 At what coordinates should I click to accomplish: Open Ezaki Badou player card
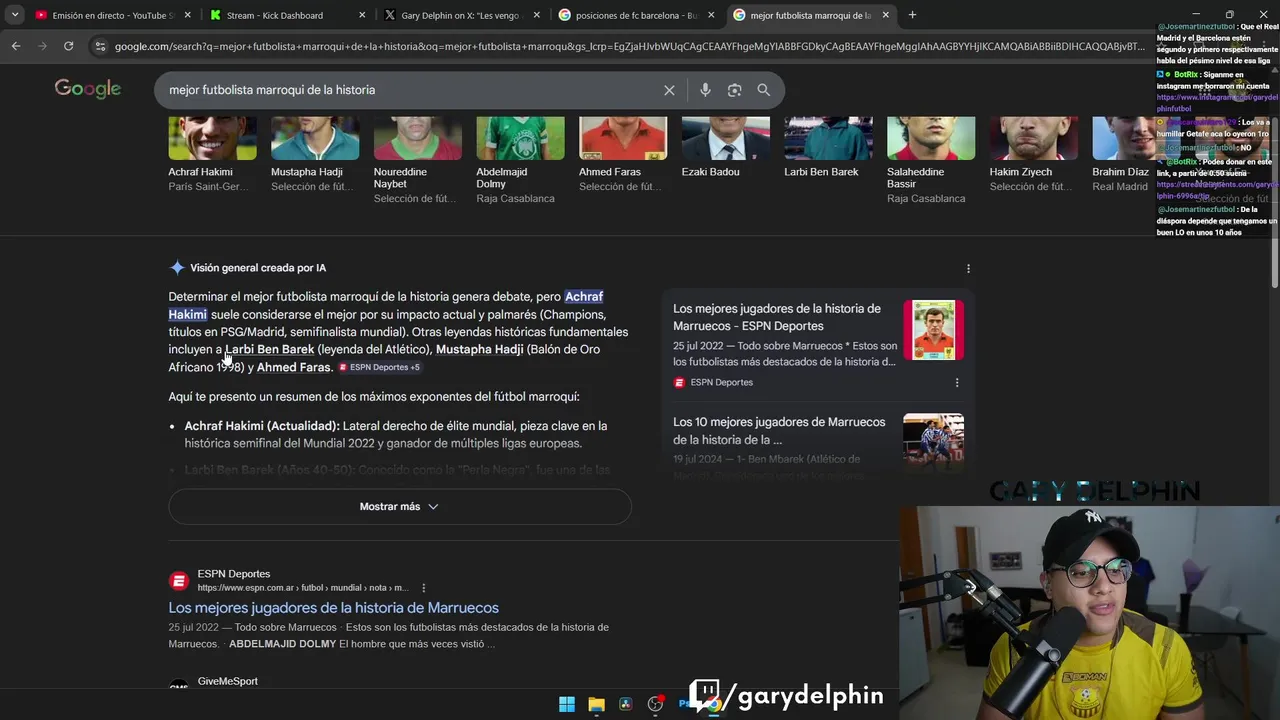point(726,148)
